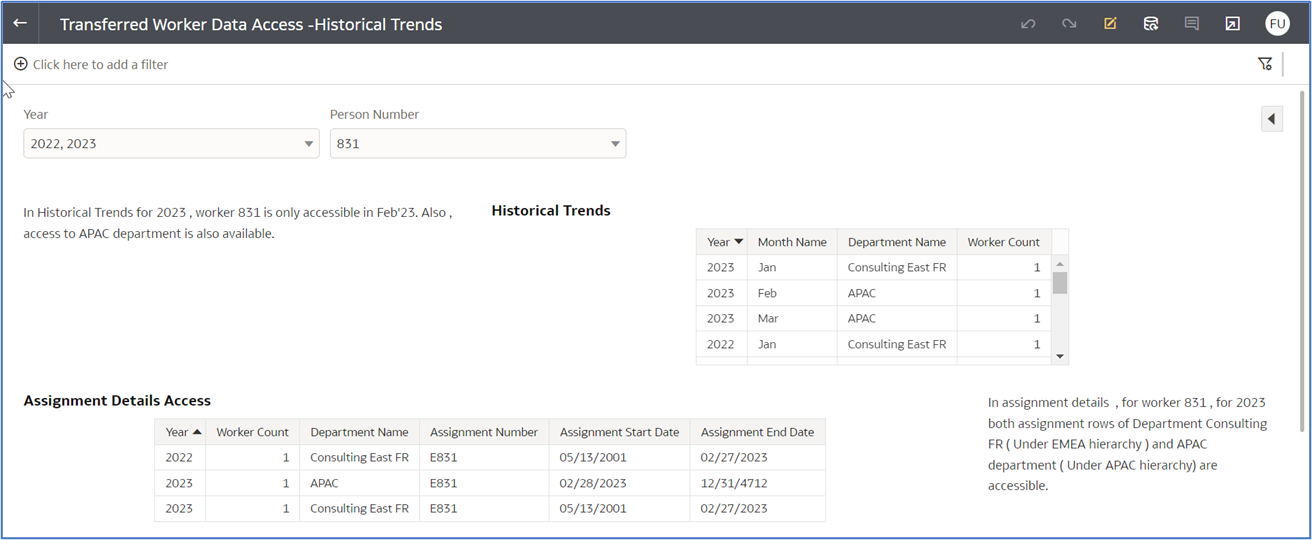Click the Redo icon
Image resolution: width=1312 pixels, height=540 pixels.
(1069, 24)
